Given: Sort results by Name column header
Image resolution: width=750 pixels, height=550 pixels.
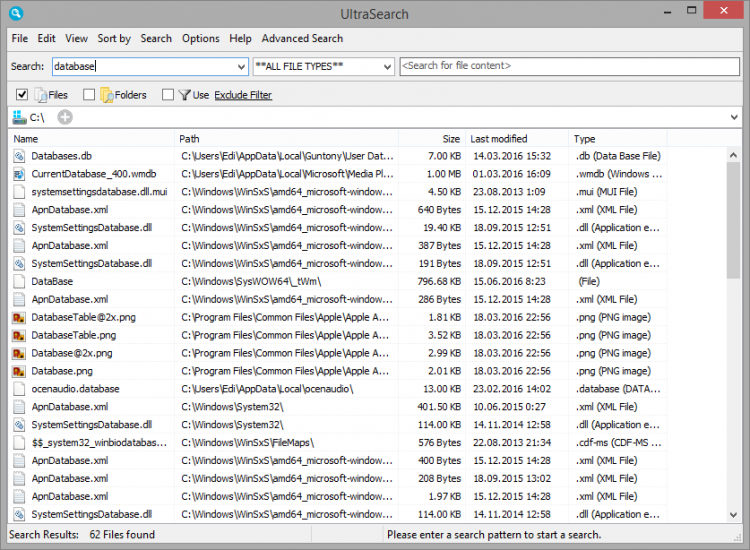Looking at the screenshot, I should (92, 139).
